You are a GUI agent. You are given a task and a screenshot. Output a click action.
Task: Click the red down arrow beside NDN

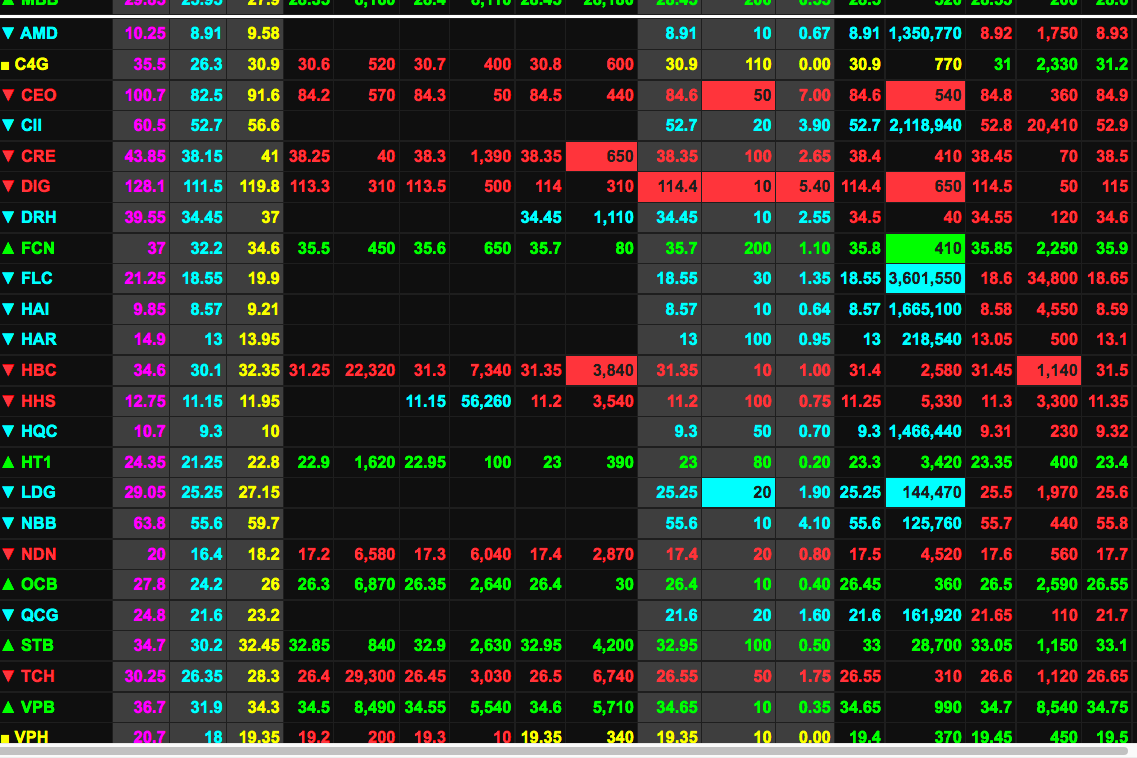8,554
